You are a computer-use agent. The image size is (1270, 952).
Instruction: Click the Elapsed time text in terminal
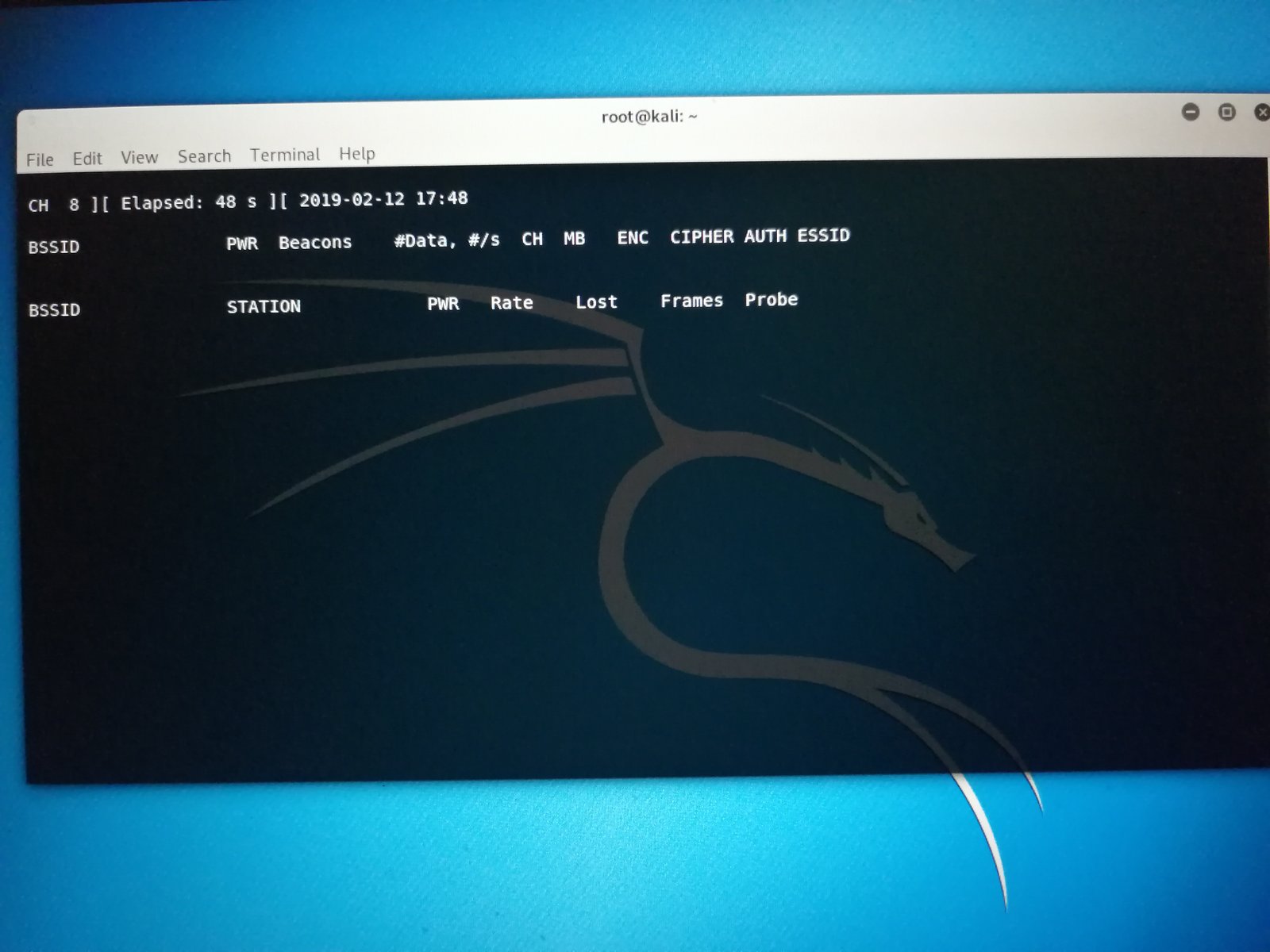pos(188,202)
